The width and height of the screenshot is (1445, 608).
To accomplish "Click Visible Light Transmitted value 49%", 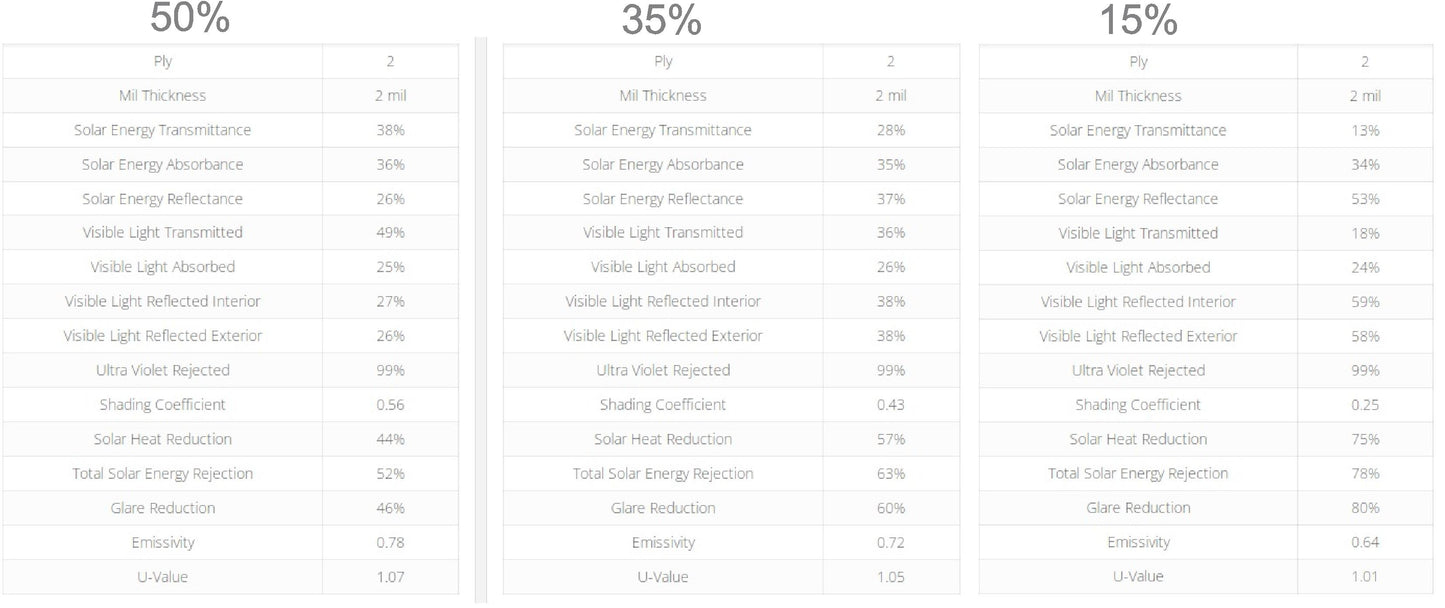I will pos(390,233).
